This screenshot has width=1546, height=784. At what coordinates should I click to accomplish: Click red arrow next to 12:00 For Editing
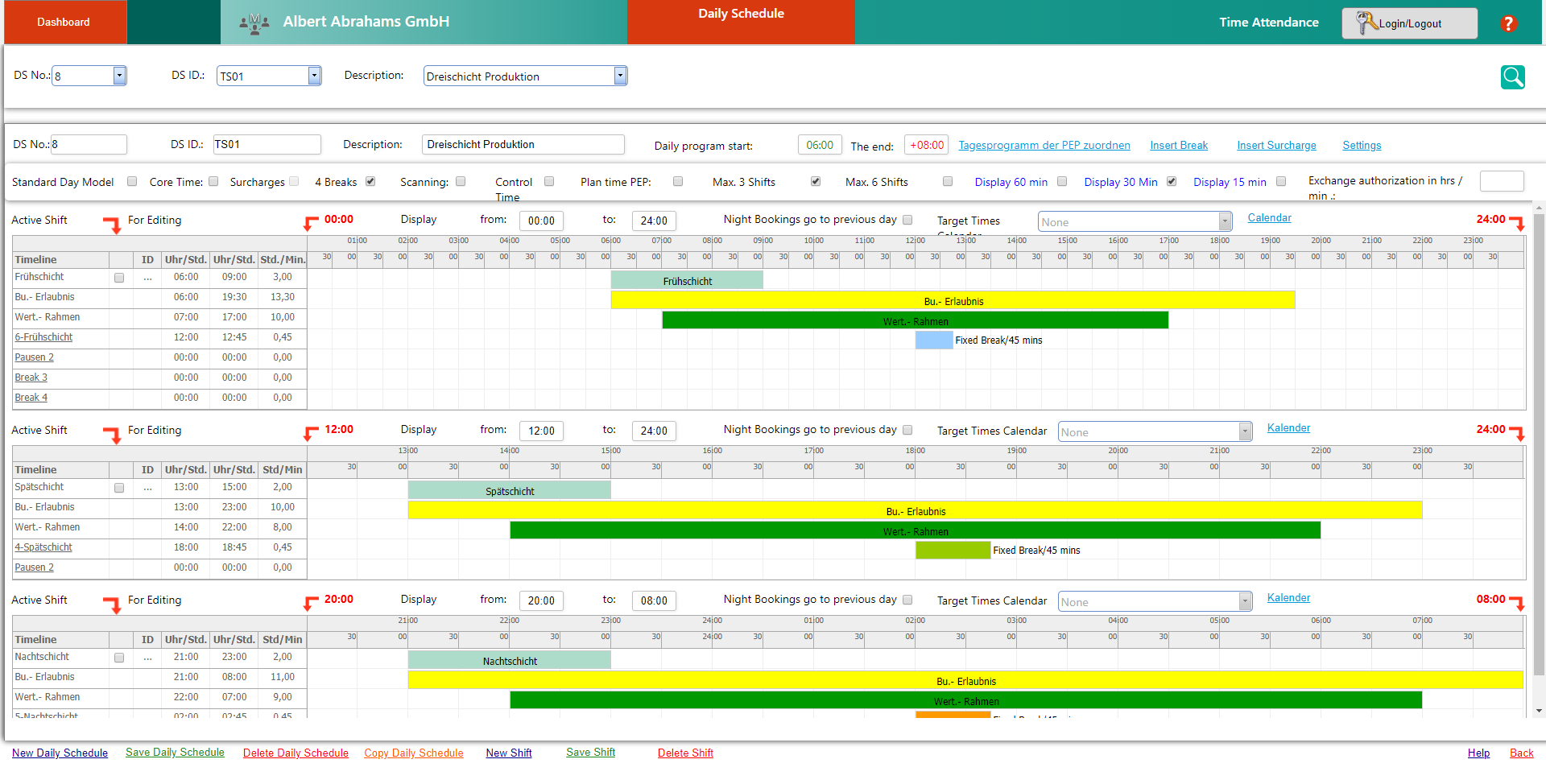[x=311, y=433]
